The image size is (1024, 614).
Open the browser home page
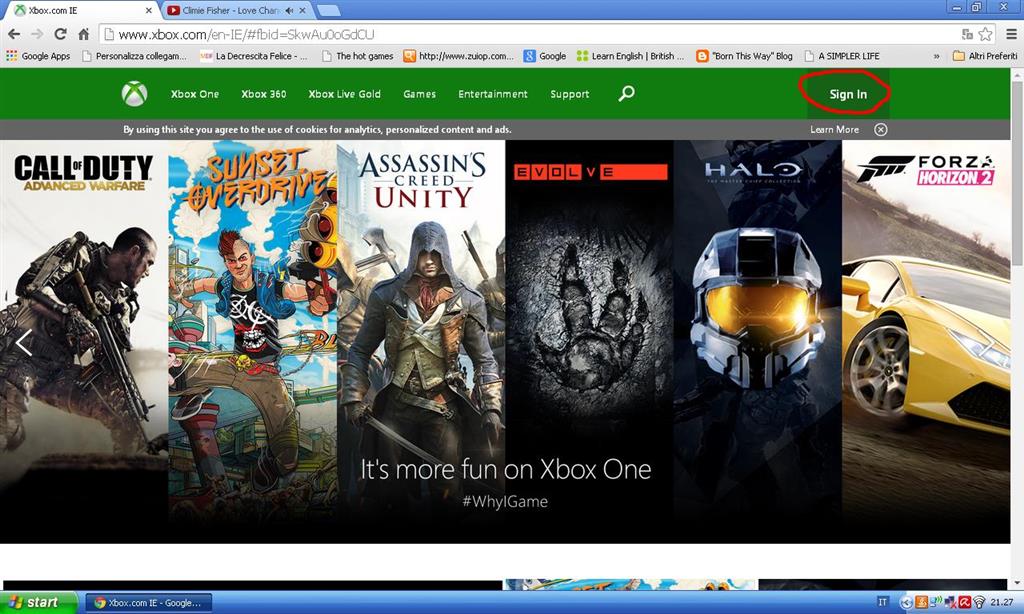coord(84,34)
